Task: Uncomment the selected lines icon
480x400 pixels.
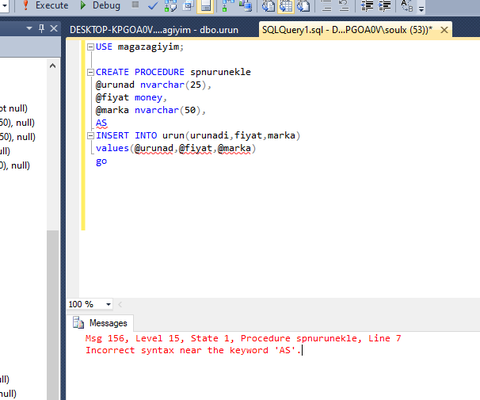Action: (x=344, y=6)
